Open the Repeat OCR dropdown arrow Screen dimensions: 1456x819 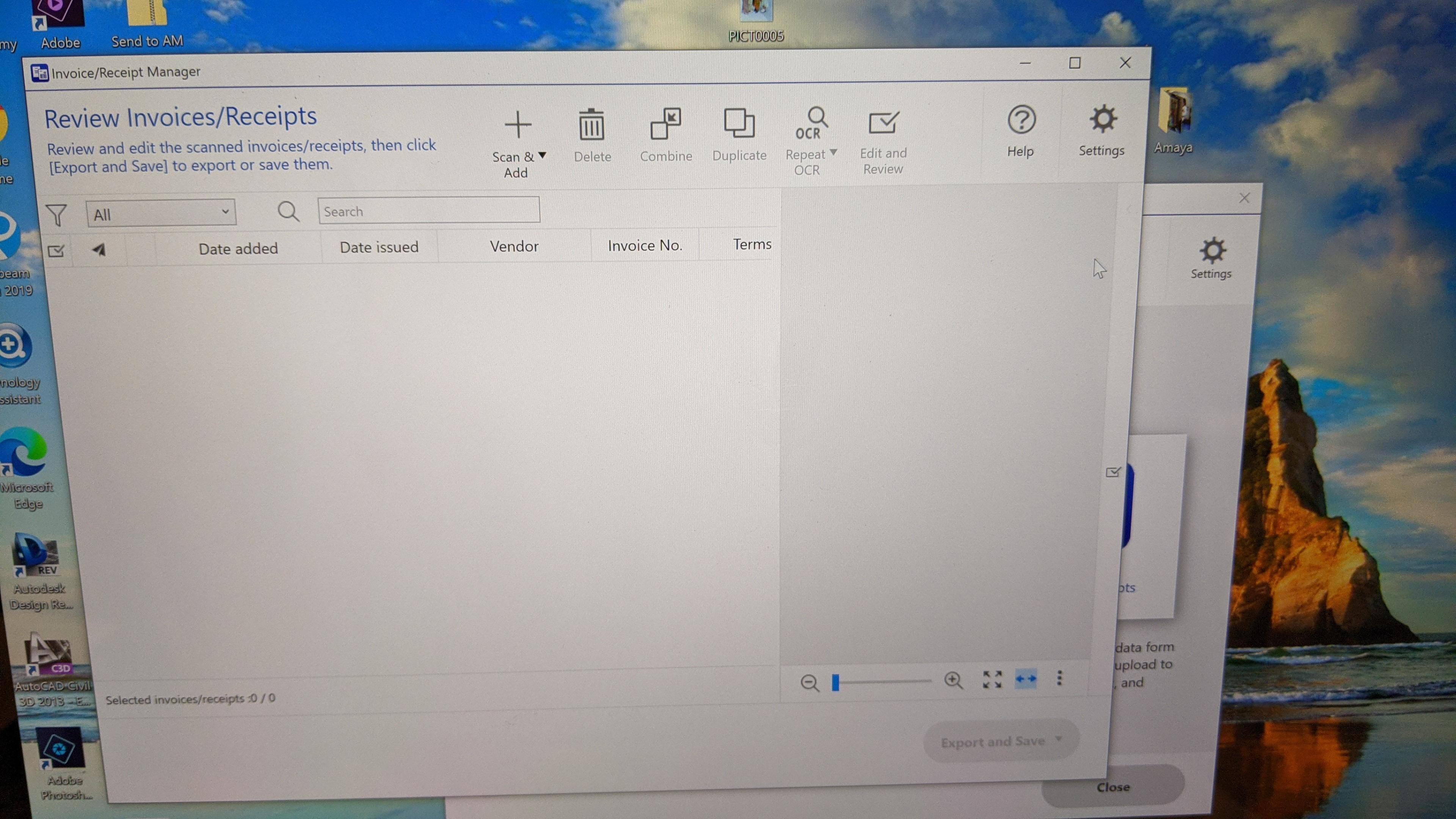(x=833, y=152)
